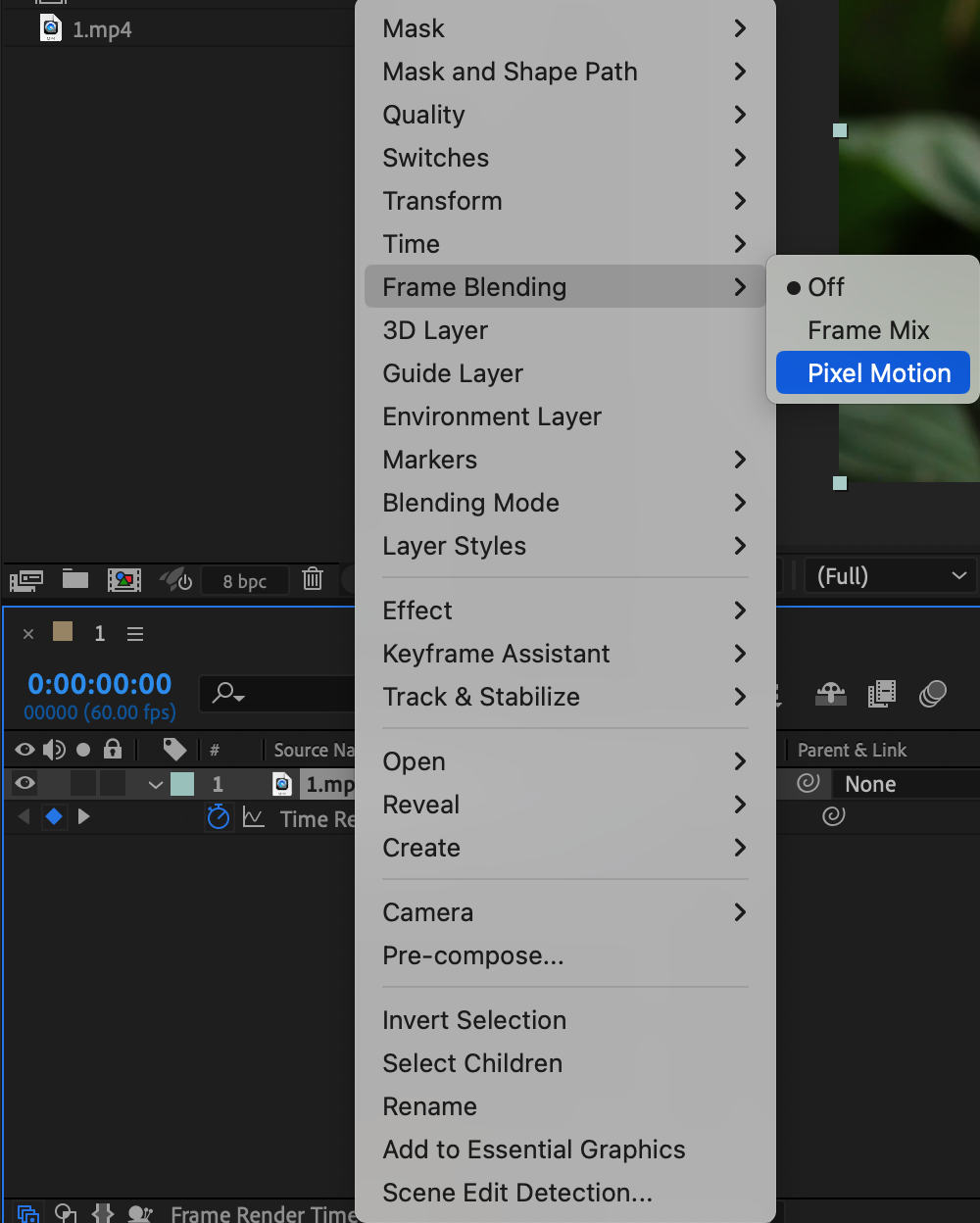Click the 8 bpc color depth button
This screenshot has width=980, height=1223.
click(245, 580)
